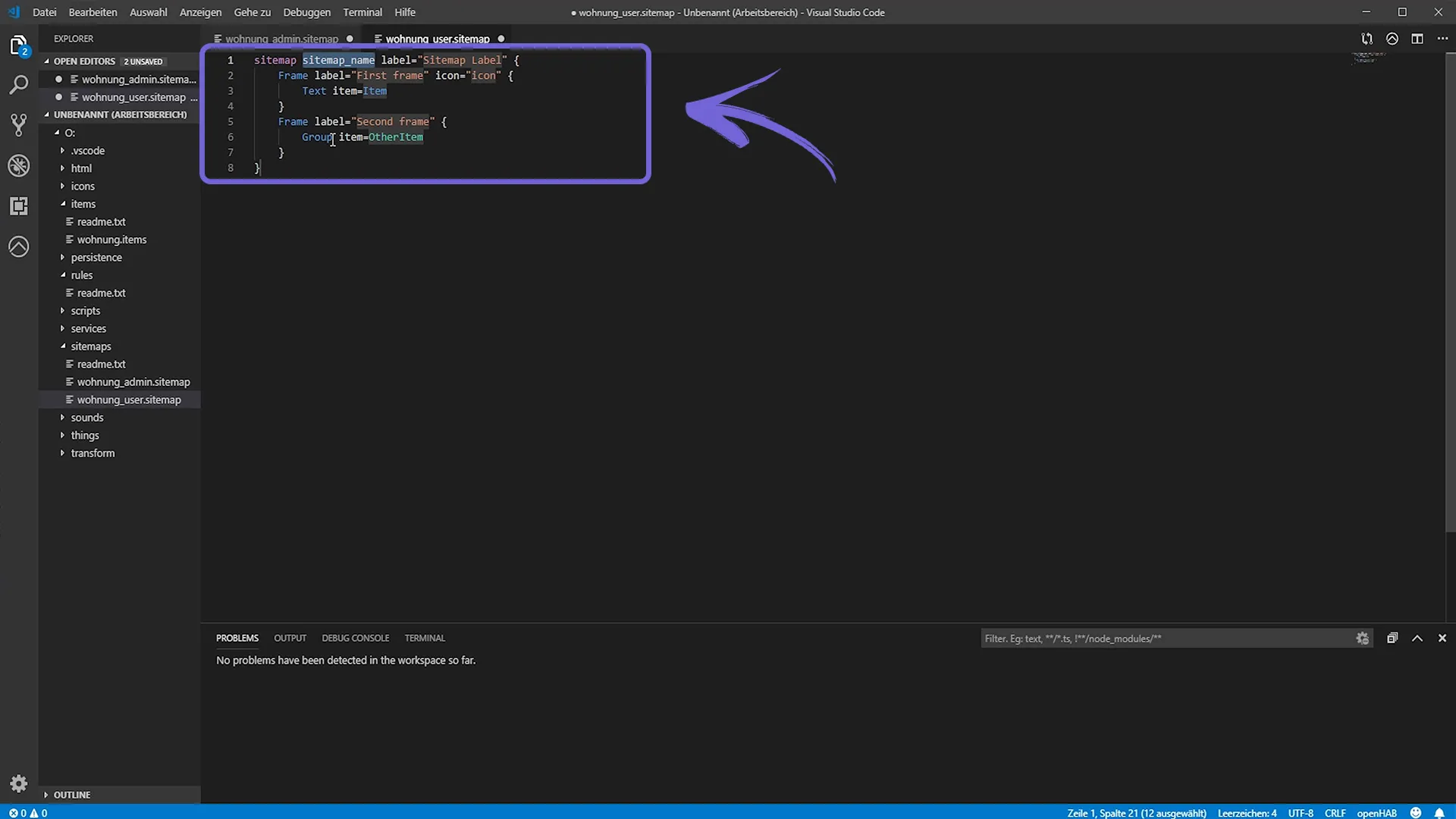
Task: Change language mode via openHAB status item
Action: point(1376,813)
